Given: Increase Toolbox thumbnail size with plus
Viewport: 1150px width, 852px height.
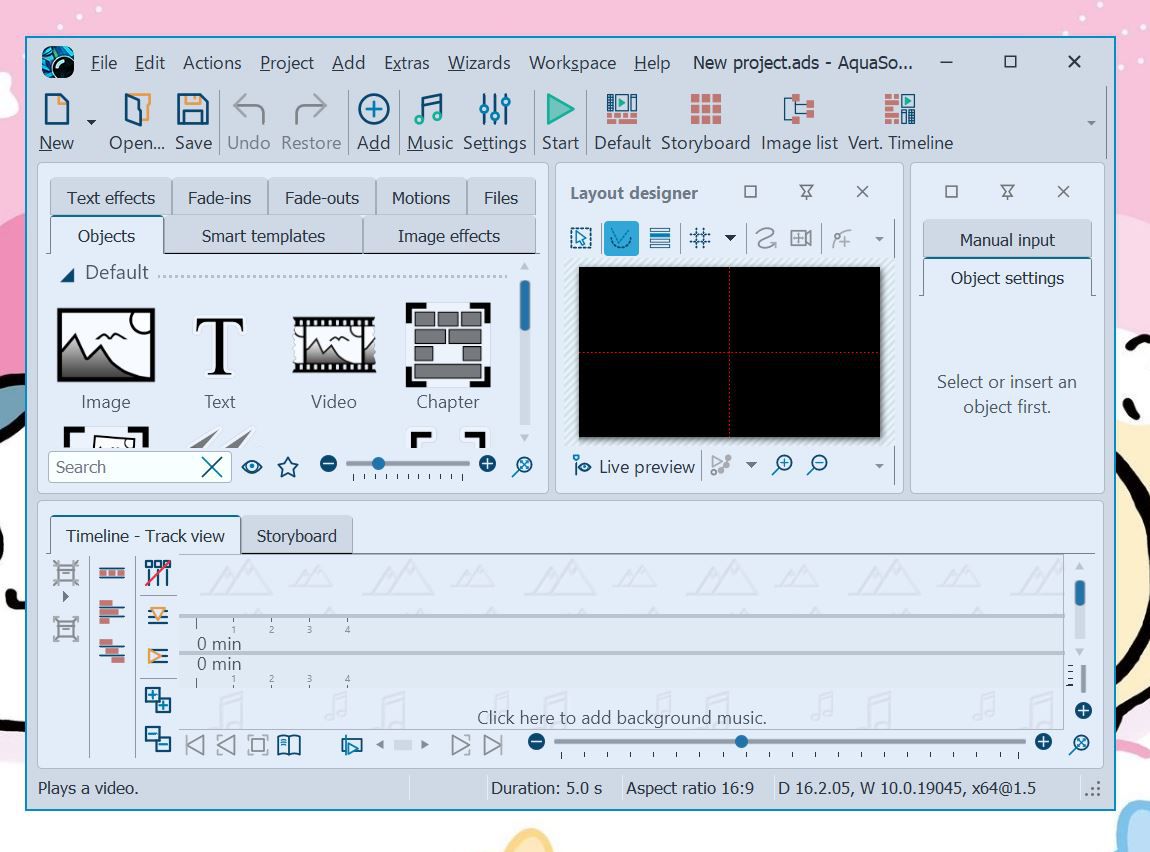Looking at the screenshot, I should tap(487, 463).
